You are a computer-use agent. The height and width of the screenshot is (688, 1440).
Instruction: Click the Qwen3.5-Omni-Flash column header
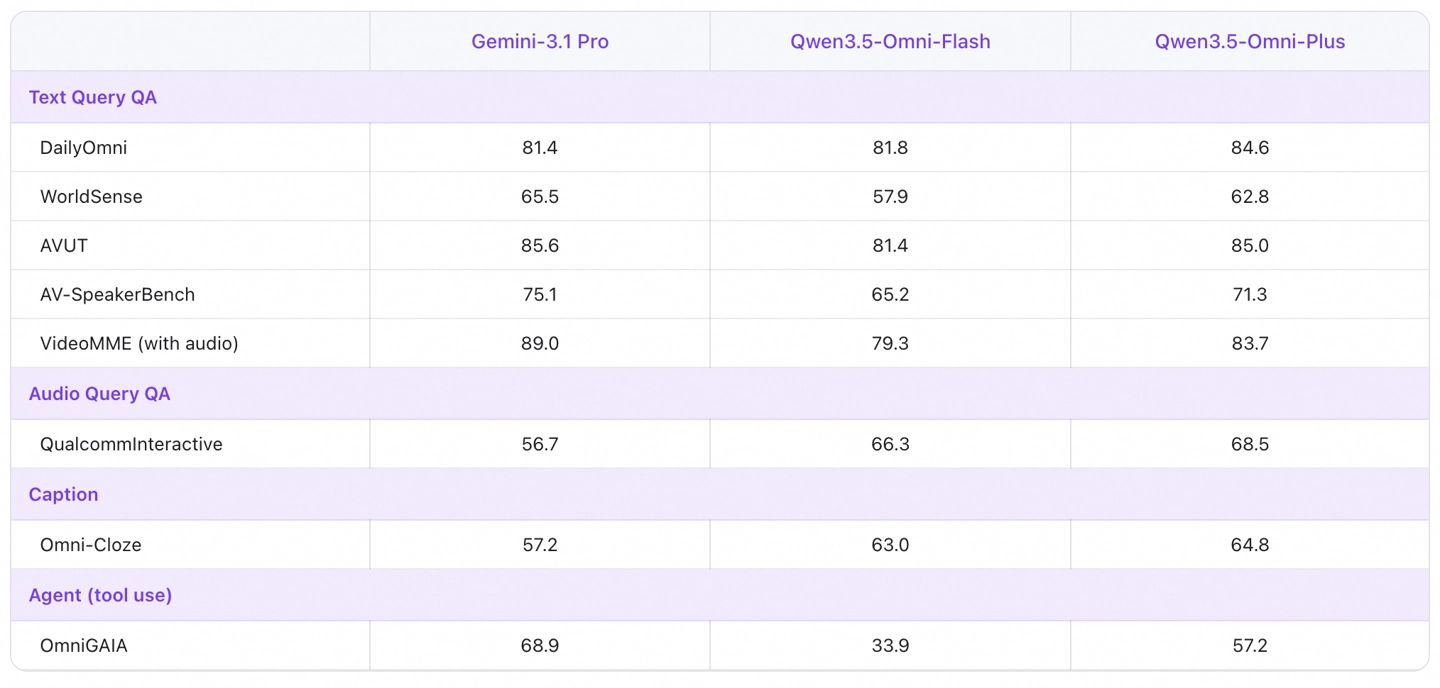890,42
